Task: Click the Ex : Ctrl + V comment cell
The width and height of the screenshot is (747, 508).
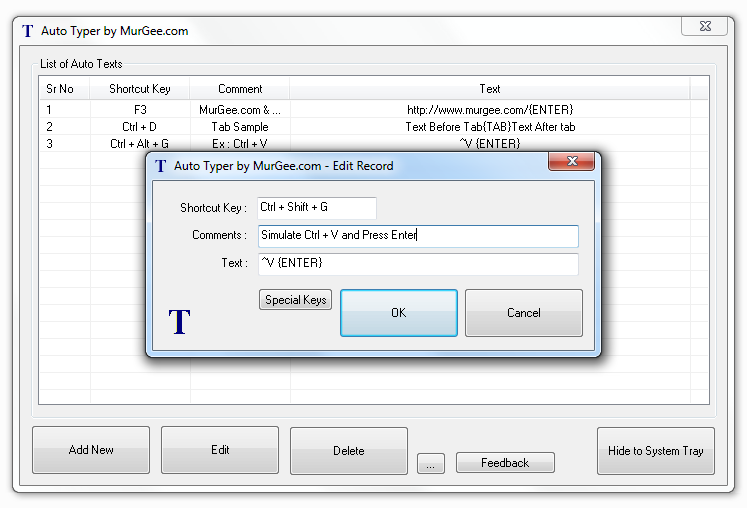Action: (240, 144)
